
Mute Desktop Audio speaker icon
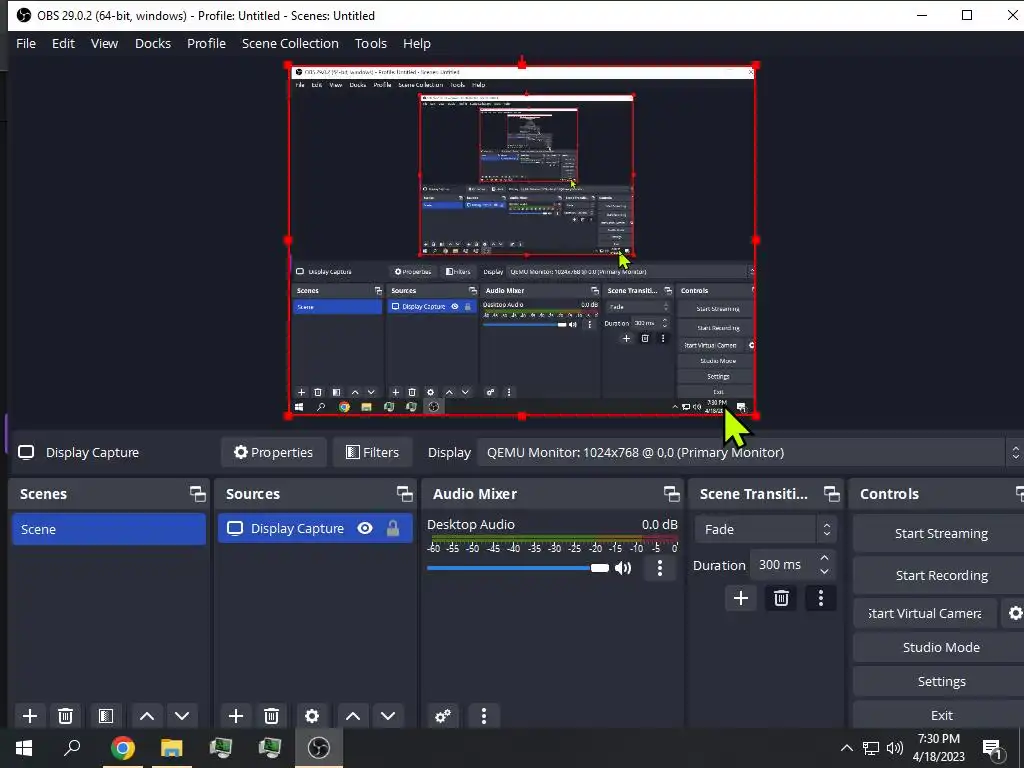(x=624, y=568)
